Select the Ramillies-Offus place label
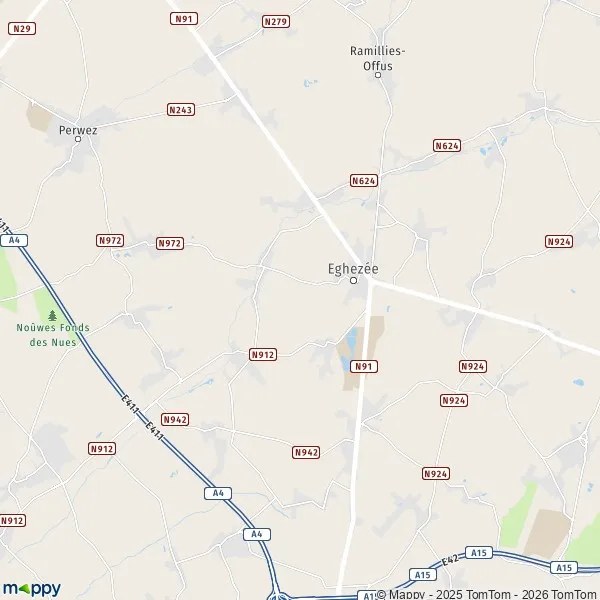 pos(378,58)
